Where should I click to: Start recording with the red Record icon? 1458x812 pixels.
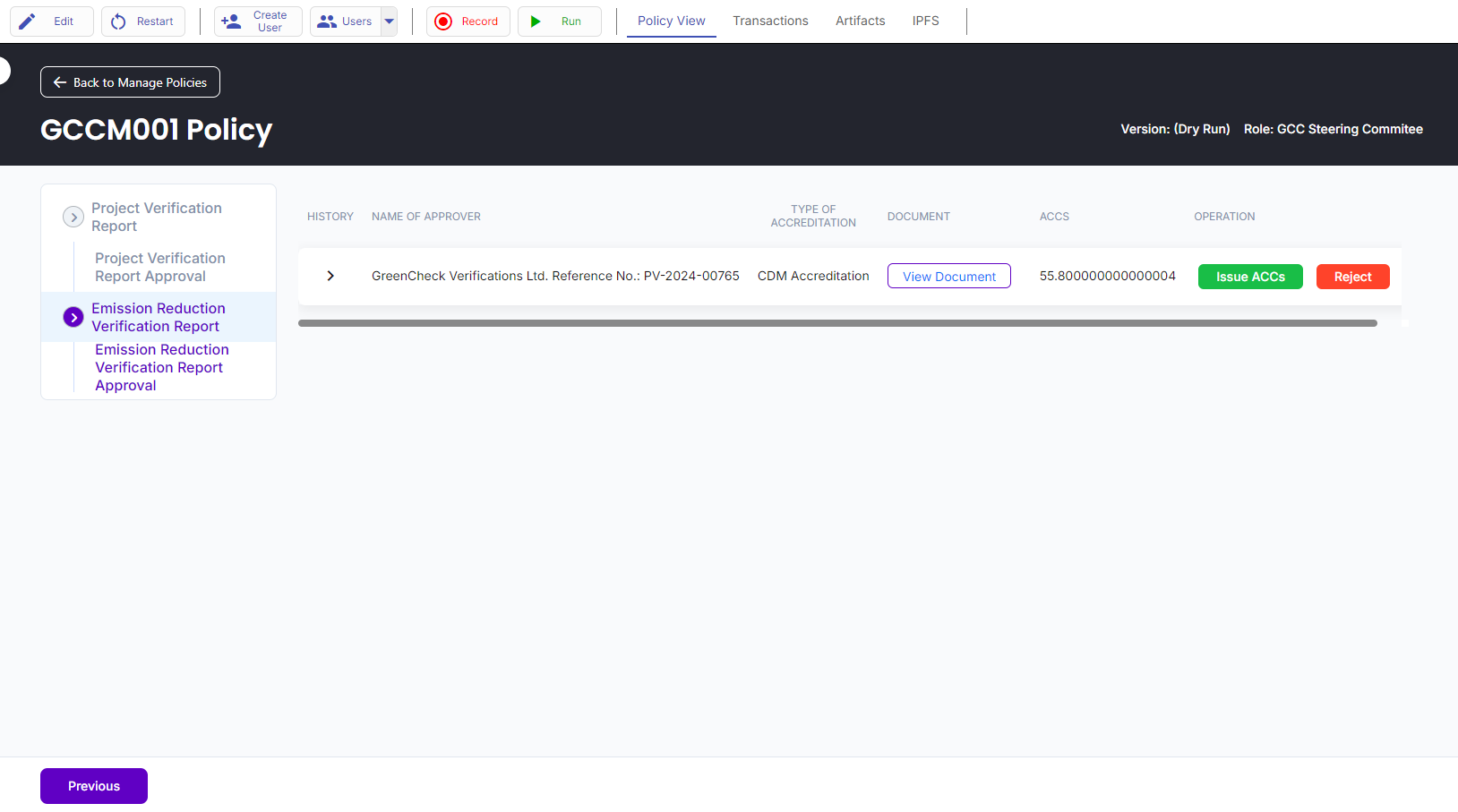point(443,21)
